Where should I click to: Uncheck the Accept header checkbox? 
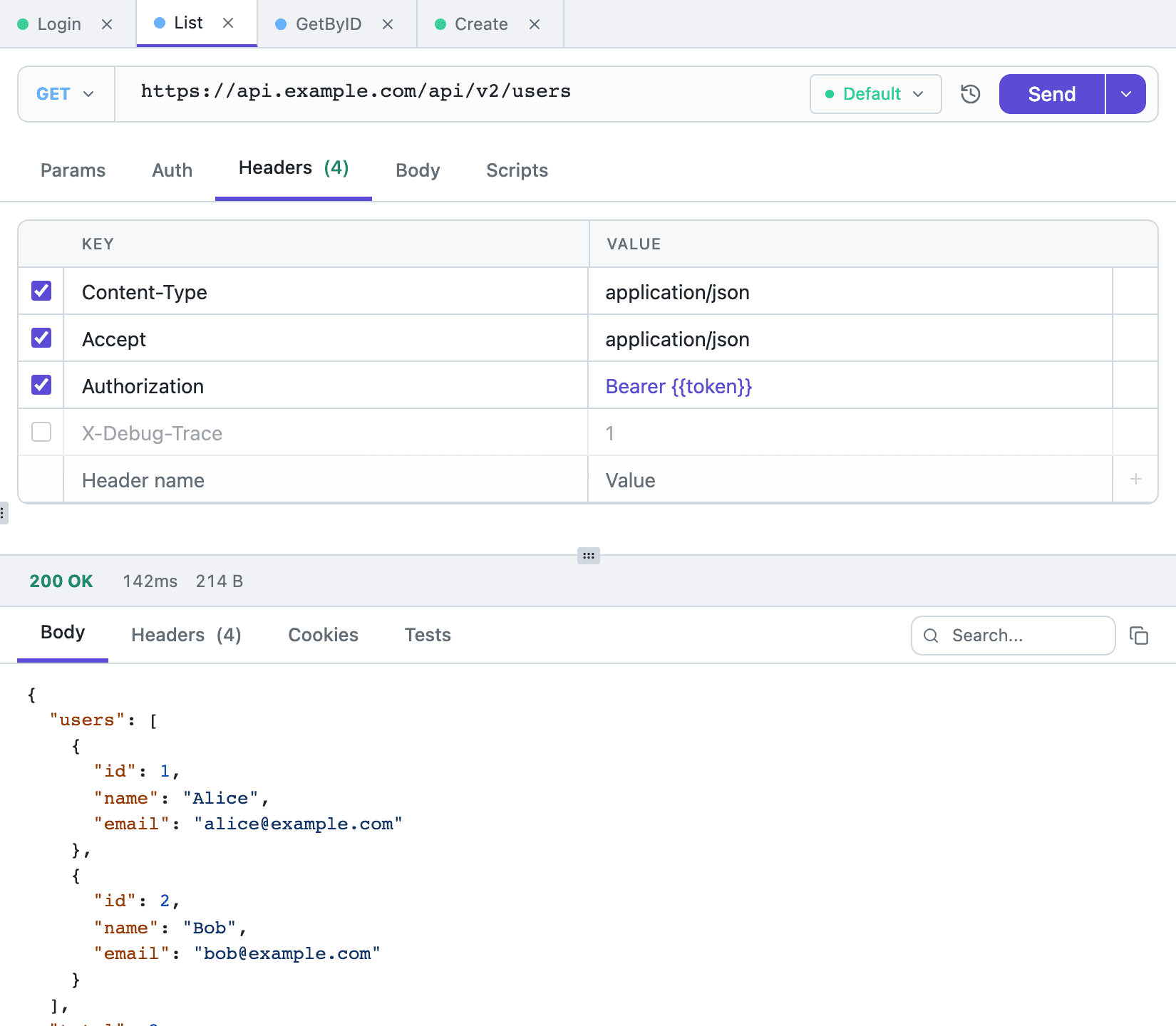coord(41,338)
